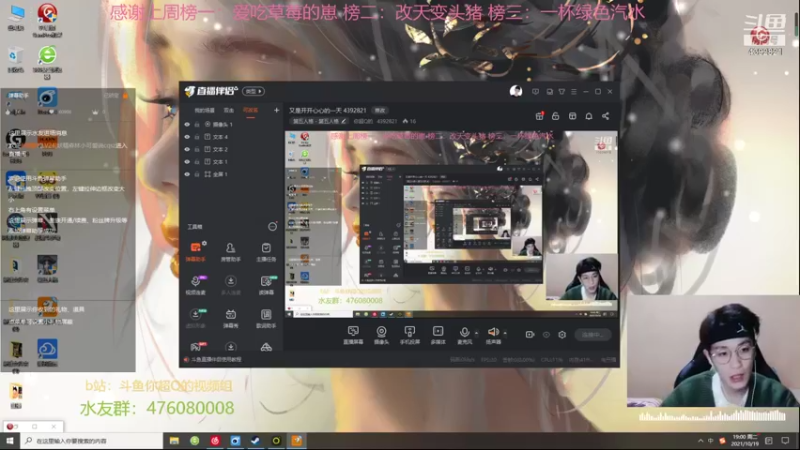800x450 pixels.
Task: Click the unlock padlock icon in header
Action: tap(556, 116)
